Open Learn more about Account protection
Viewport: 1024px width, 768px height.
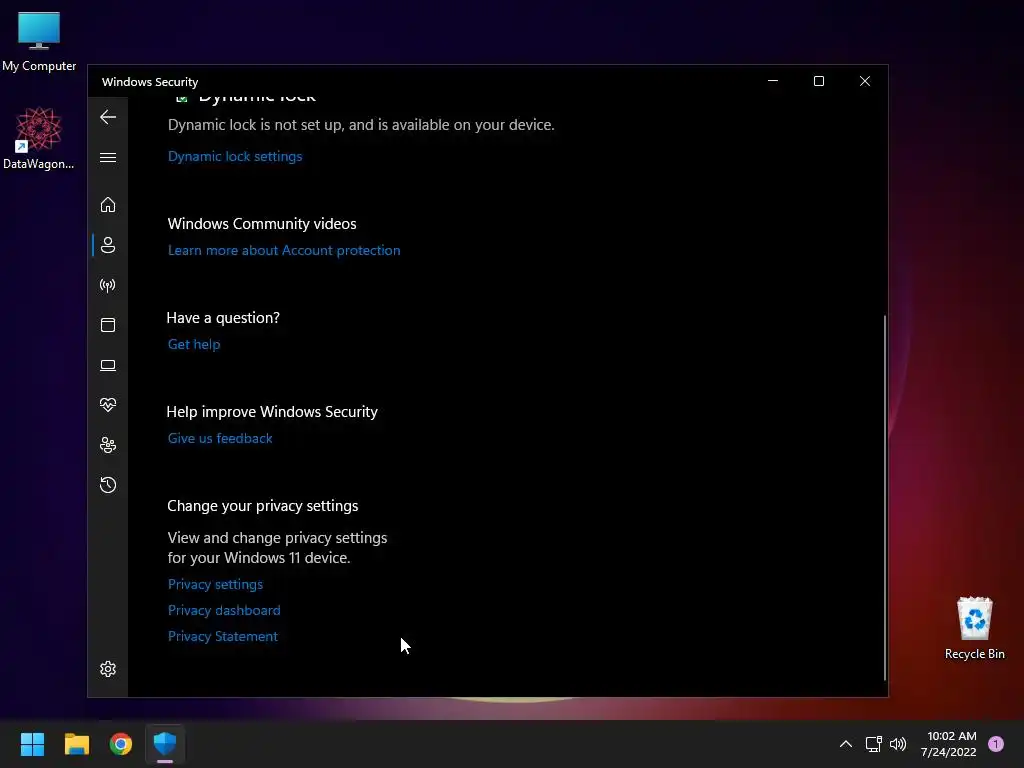pyautogui.click(x=284, y=250)
